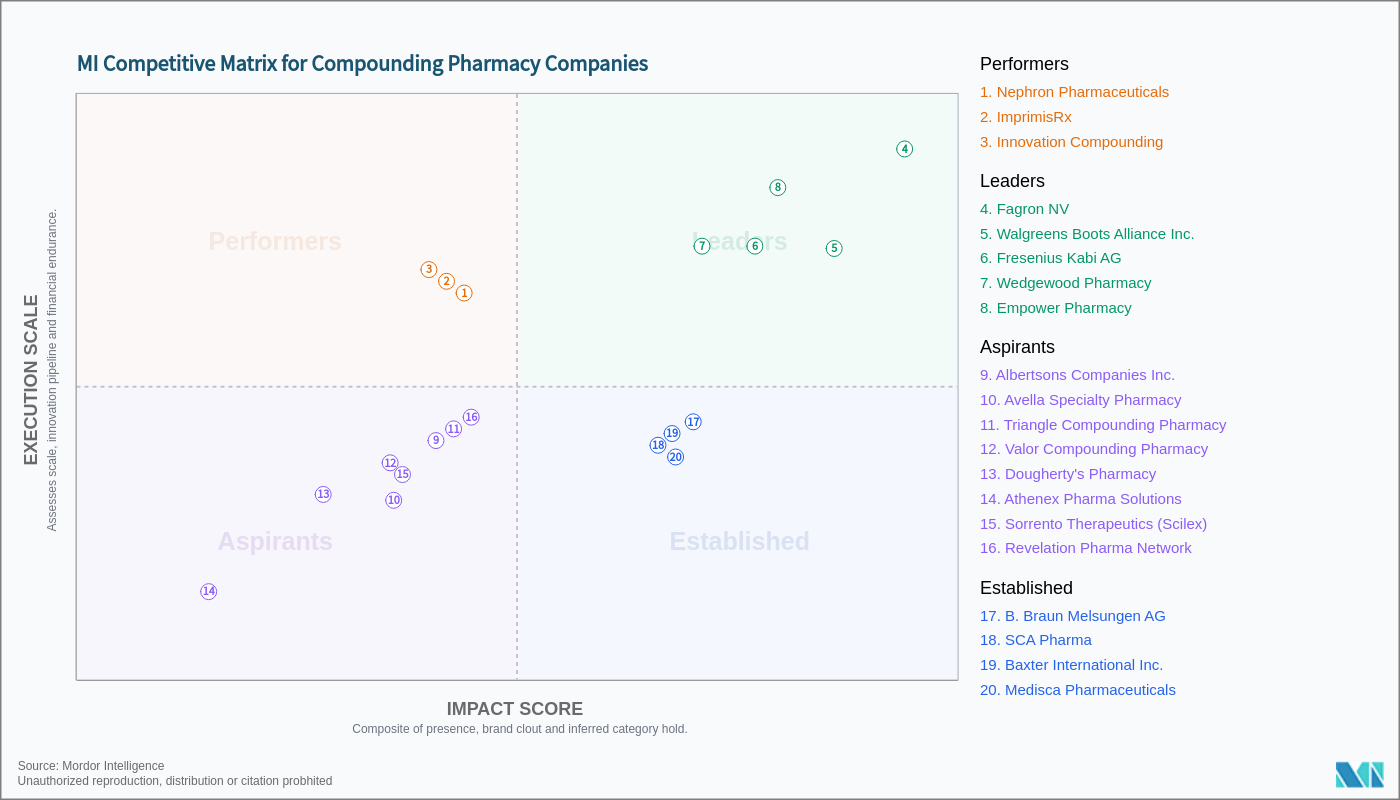The width and height of the screenshot is (1400, 800).
Task: Click the Established quadrant watermark label
Action: point(739,541)
